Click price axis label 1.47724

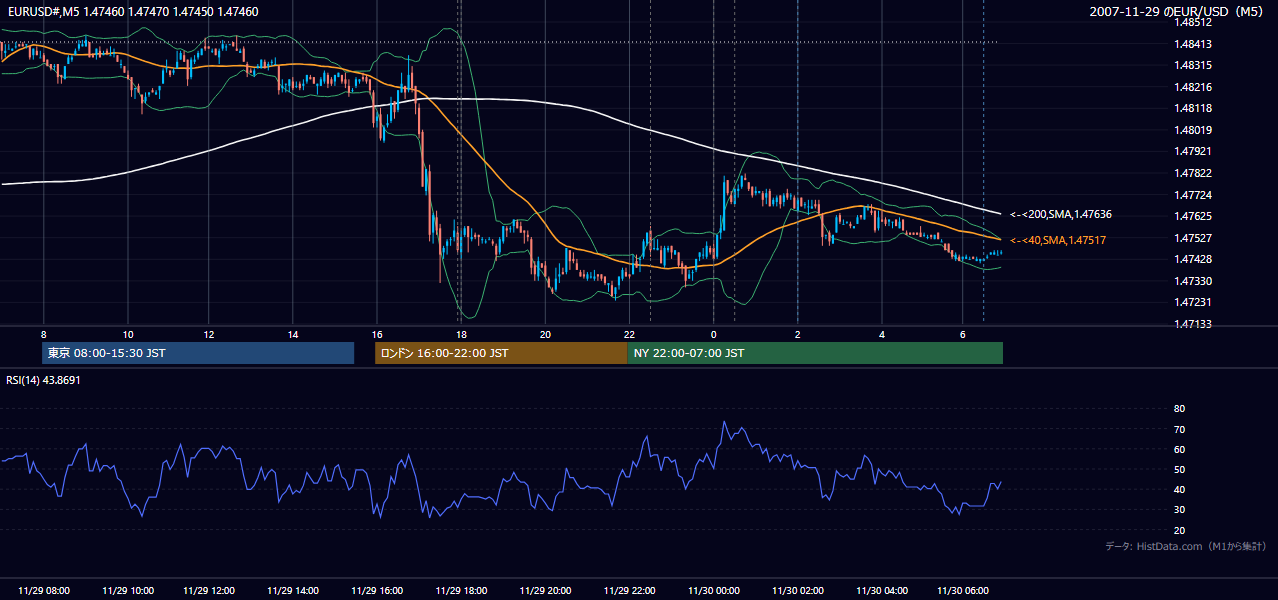pyautogui.click(x=1193, y=194)
